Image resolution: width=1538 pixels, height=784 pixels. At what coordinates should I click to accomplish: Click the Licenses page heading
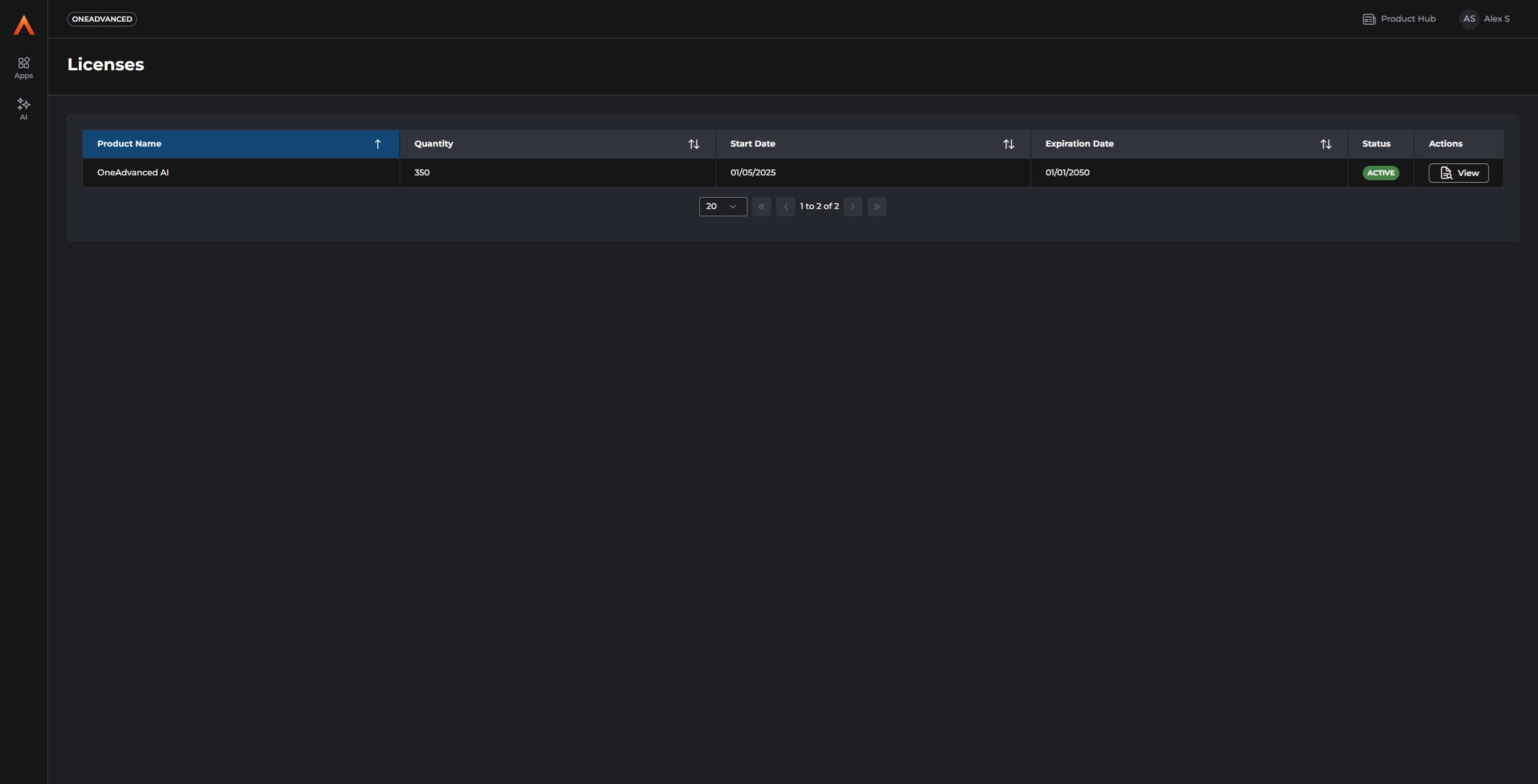[x=106, y=65]
